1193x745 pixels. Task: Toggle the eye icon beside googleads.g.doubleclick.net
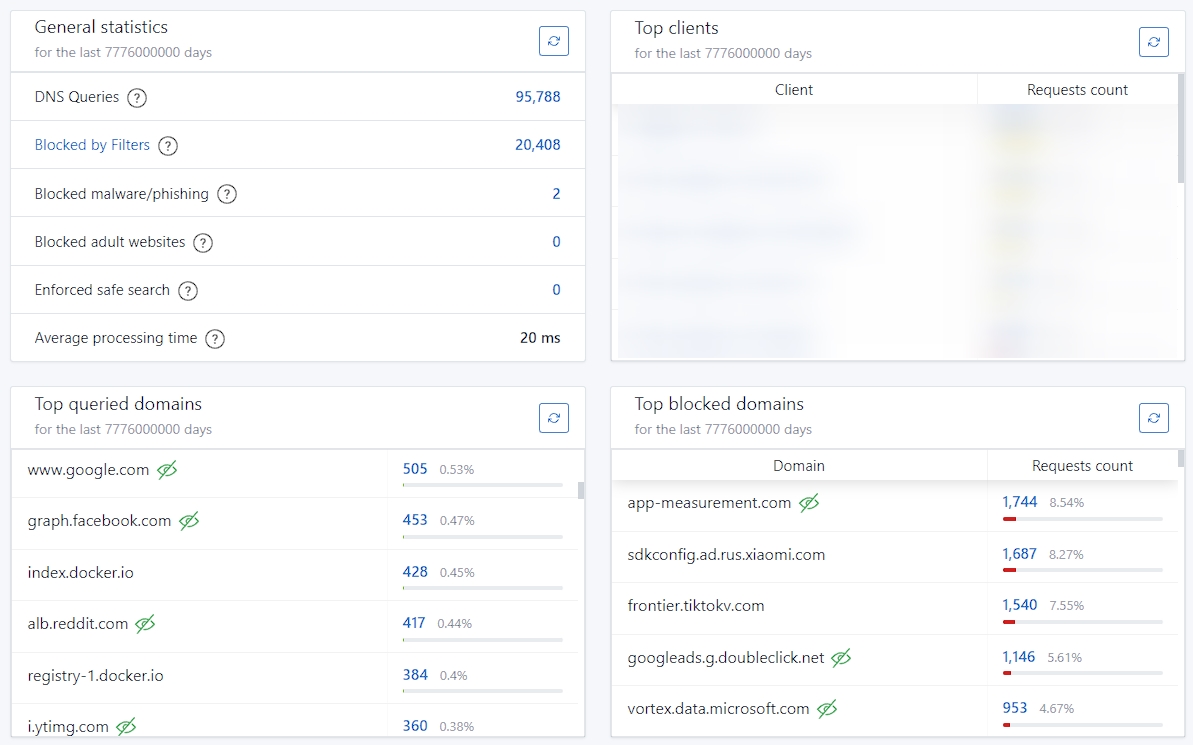[x=841, y=658]
